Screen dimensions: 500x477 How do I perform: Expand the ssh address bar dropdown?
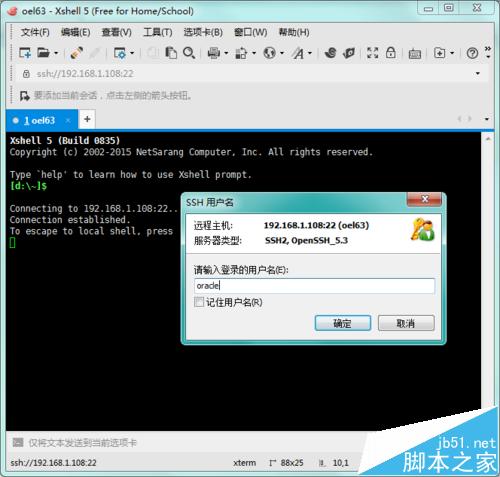[478, 73]
